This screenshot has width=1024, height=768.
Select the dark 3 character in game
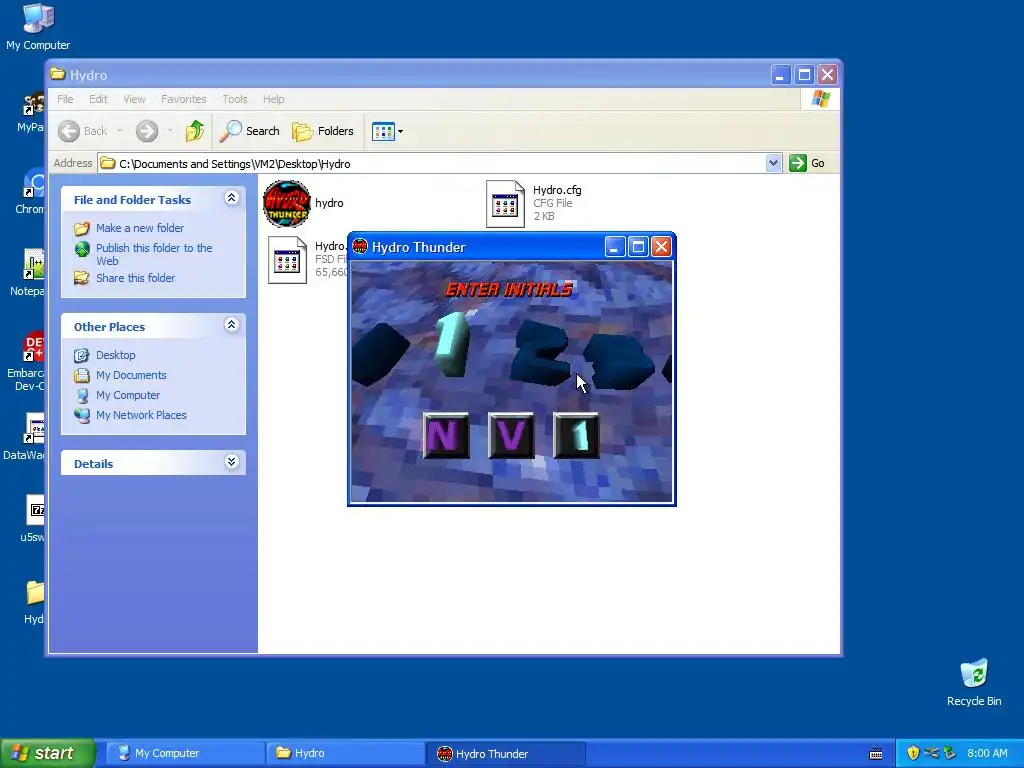(618, 362)
